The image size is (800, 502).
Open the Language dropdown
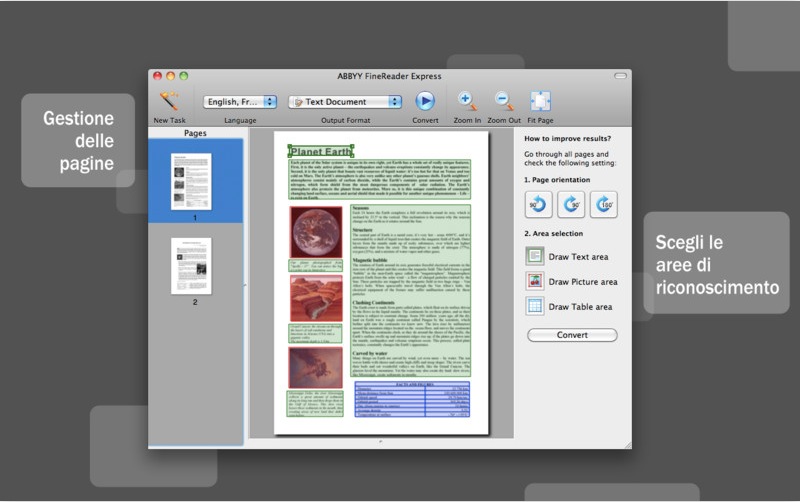click(240, 101)
